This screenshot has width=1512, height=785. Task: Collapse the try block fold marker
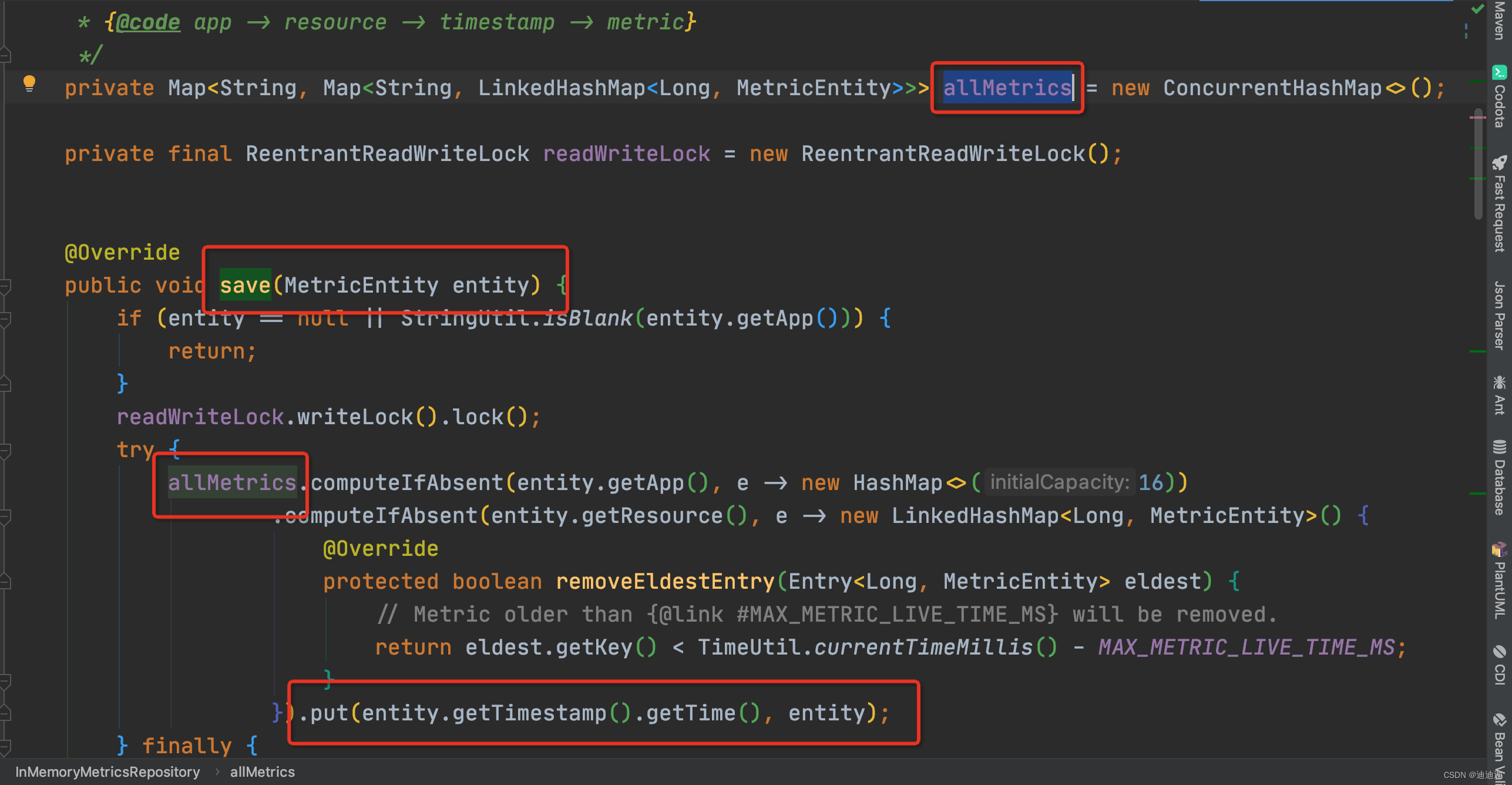(x=5, y=451)
